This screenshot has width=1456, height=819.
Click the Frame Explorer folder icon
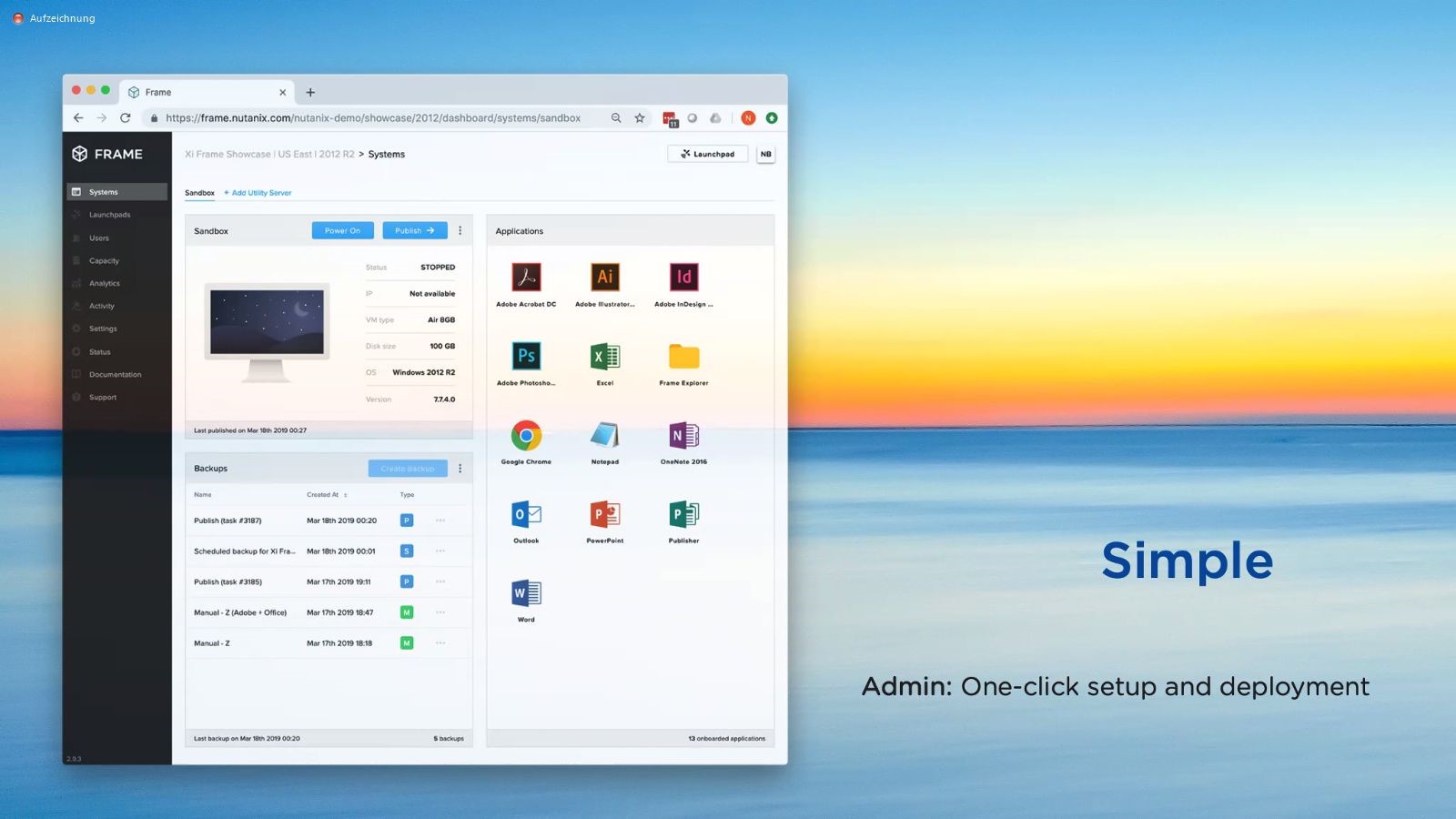pyautogui.click(x=683, y=356)
